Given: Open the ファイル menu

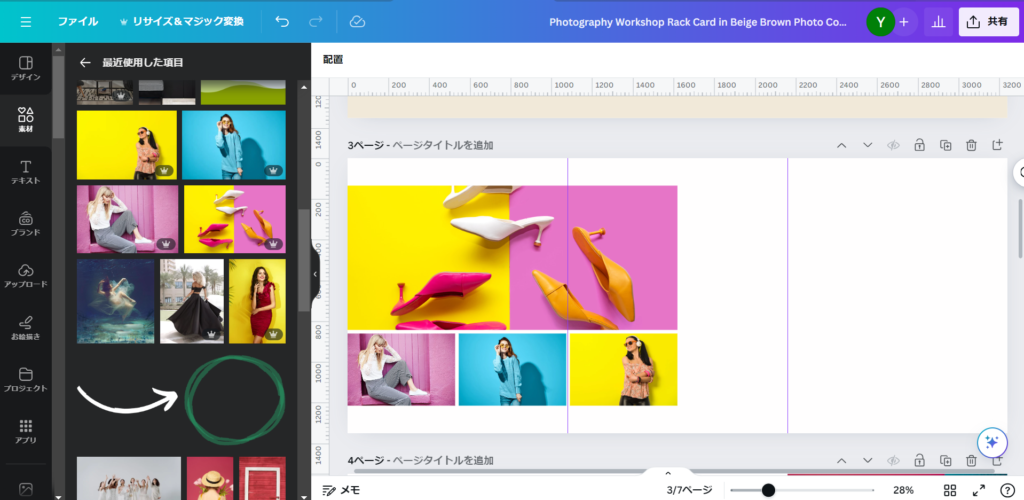Looking at the screenshot, I should point(78,22).
